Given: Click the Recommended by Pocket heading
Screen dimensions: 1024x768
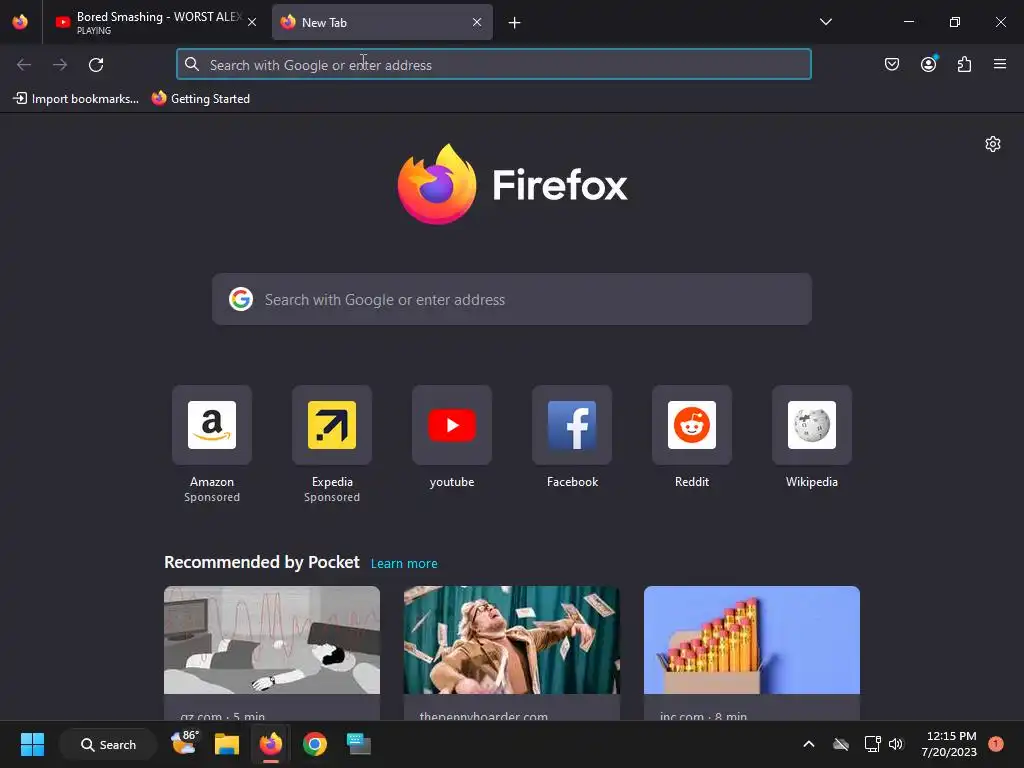Looking at the screenshot, I should click(262, 562).
